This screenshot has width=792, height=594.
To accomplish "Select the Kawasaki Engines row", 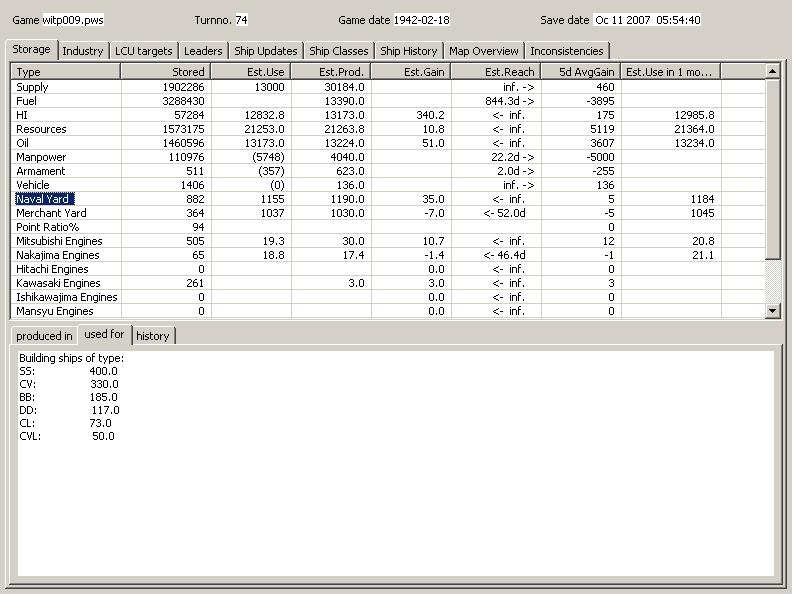I will pyautogui.click(x=388, y=283).
